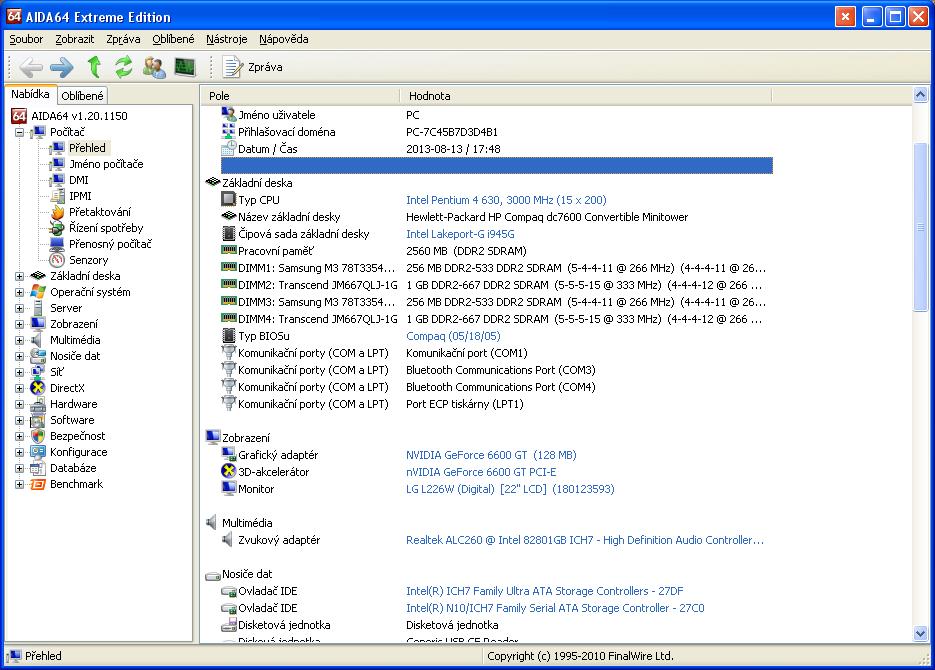Switch to the Oblíbené tab in sidebar
This screenshot has width=935, height=670.
pos(82,95)
